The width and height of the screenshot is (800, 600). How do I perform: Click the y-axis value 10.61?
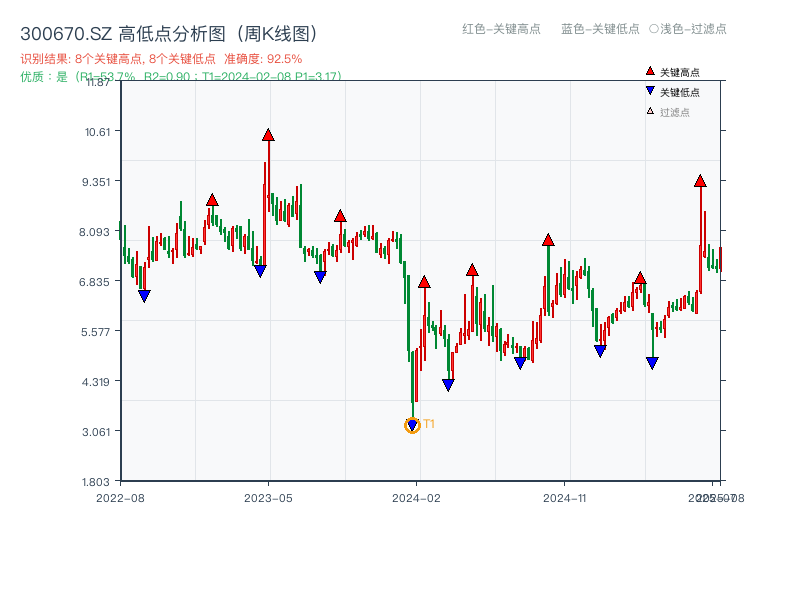coord(97,132)
